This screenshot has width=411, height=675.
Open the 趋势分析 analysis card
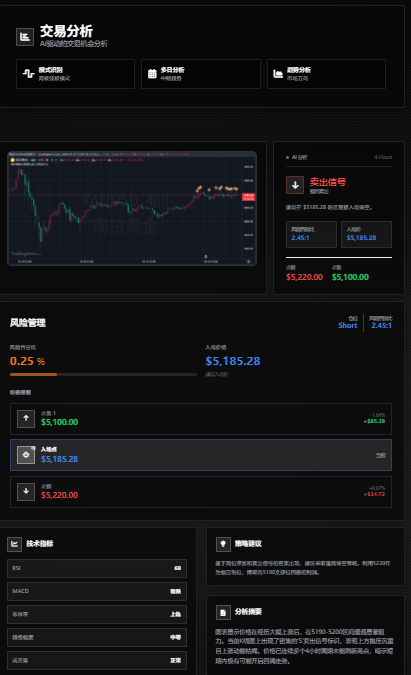point(326,74)
